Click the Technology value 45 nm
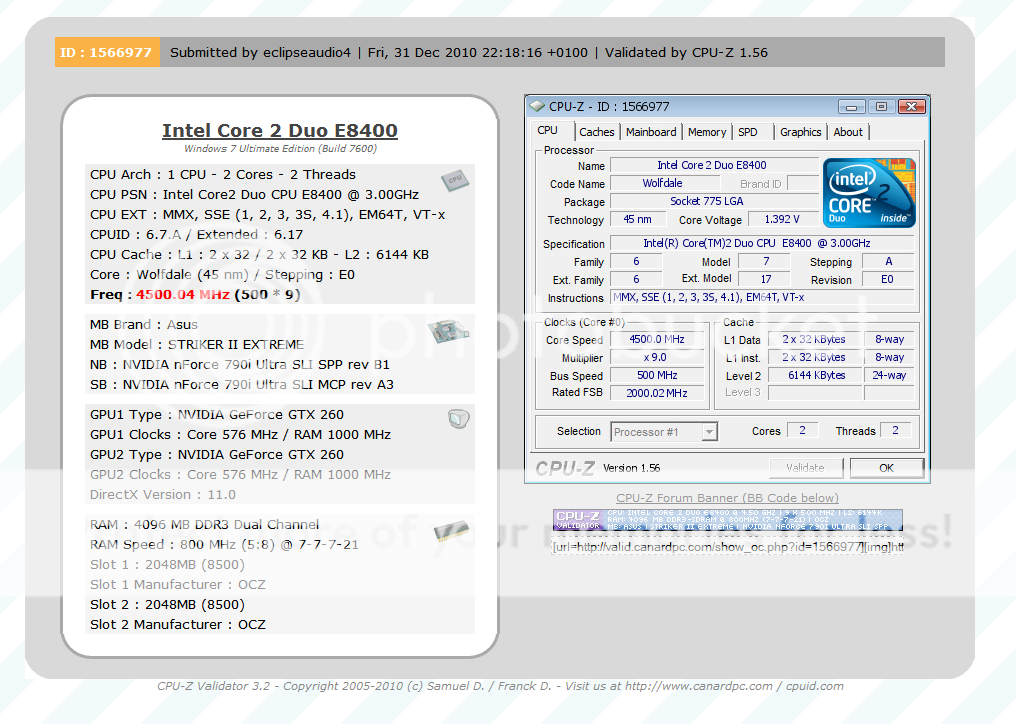This screenshot has width=1016, height=724. pos(638,220)
